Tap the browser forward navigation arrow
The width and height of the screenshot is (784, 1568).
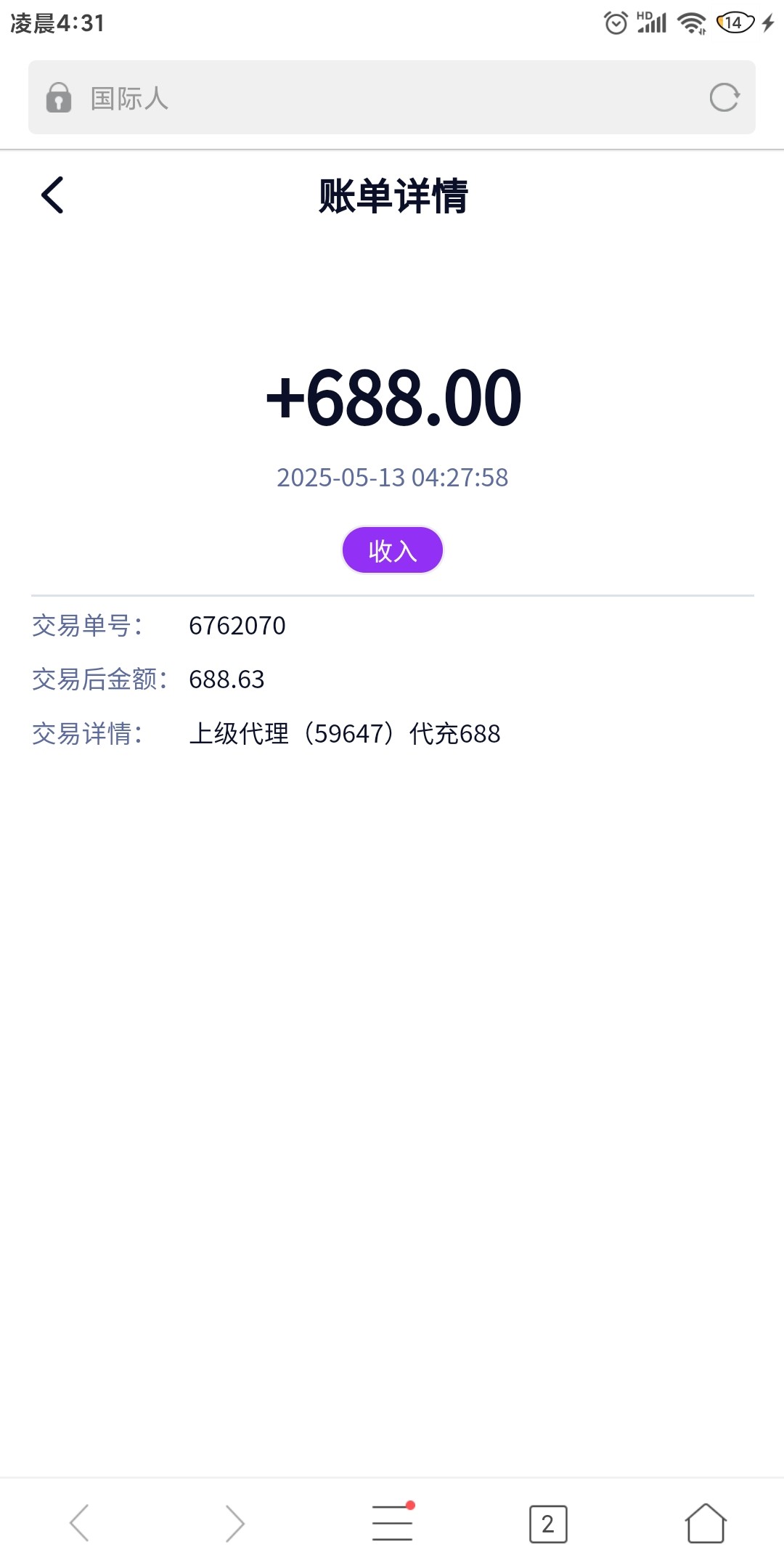coord(235,1522)
